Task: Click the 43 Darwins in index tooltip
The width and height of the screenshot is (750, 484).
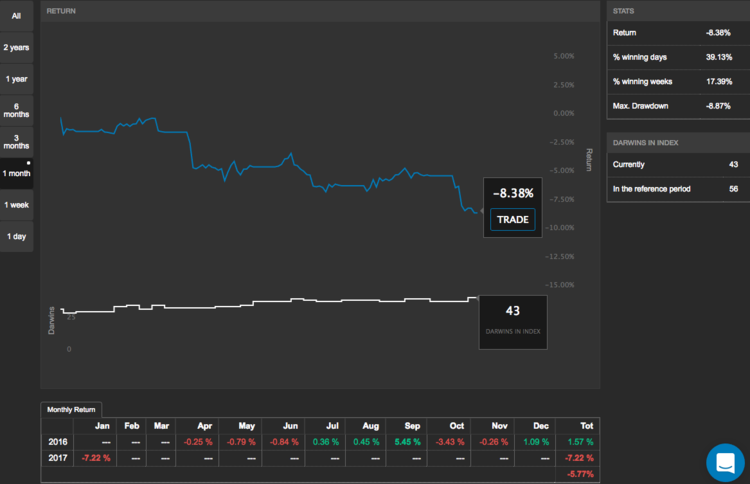Action: (513, 321)
